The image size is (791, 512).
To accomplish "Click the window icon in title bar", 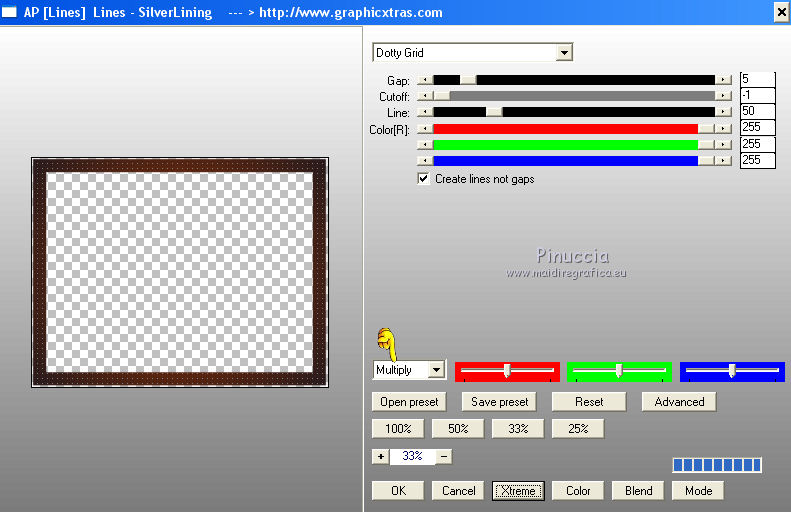I will 9,12.
